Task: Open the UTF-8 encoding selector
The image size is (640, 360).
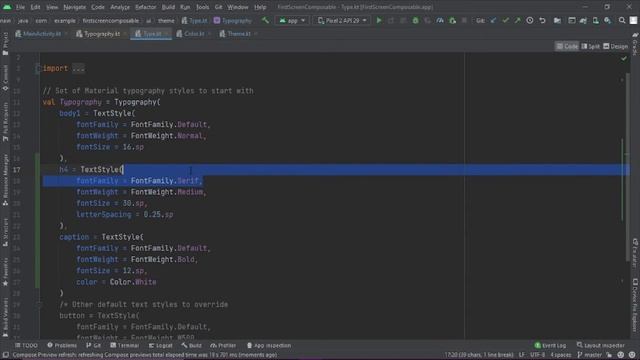Action: 538,355
